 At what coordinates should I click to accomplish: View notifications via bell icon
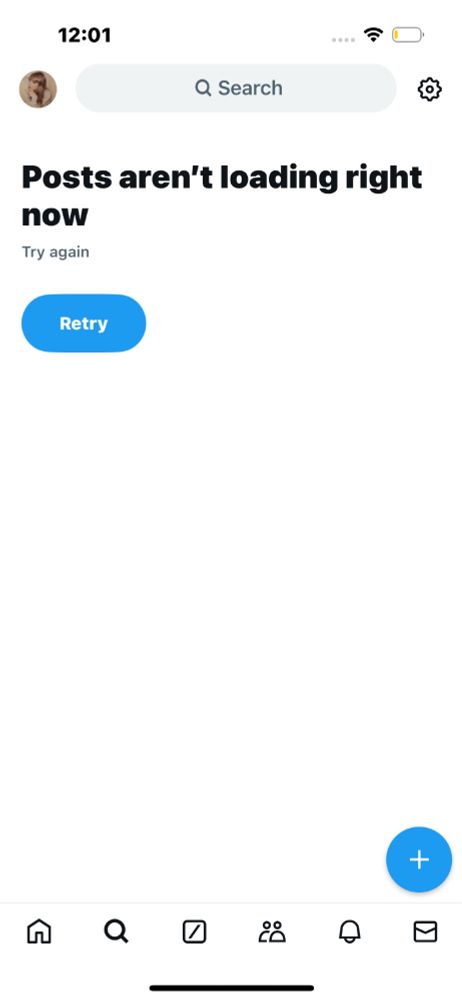coord(349,932)
